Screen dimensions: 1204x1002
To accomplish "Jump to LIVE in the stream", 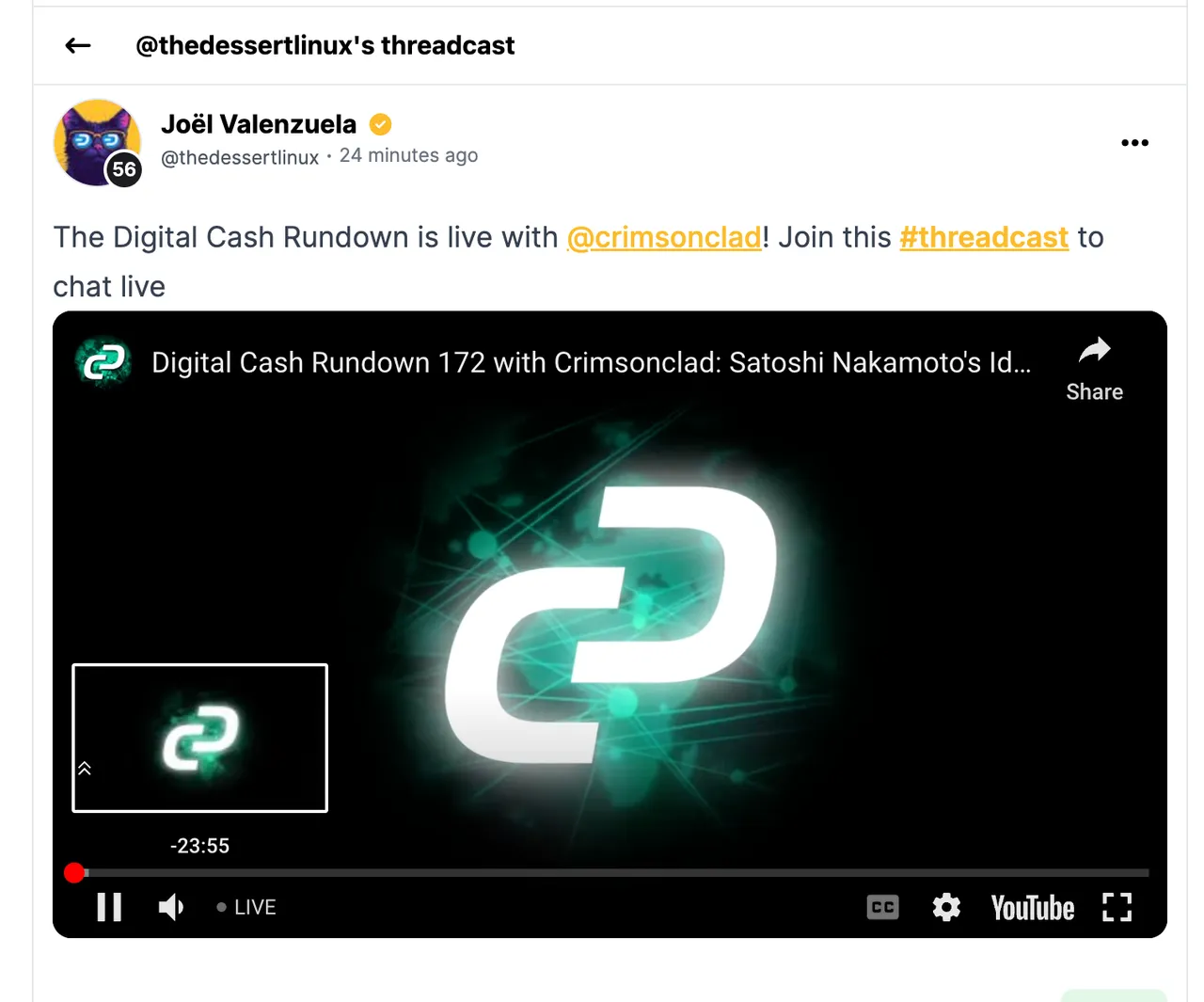I will coord(246,907).
